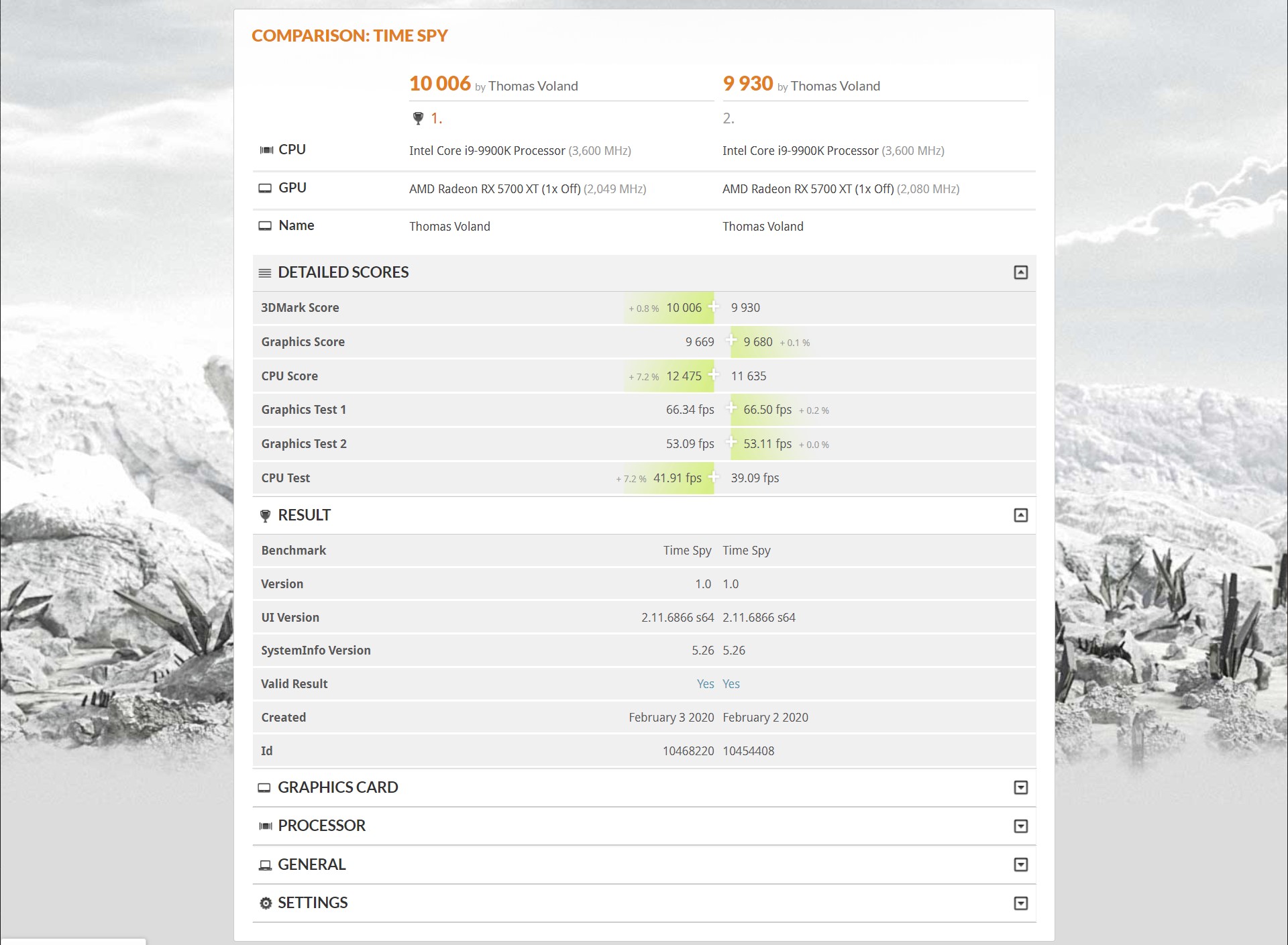The width and height of the screenshot is (1288, 945).
Task: Click the 66.34 fps value
Action: click(690, 410)
